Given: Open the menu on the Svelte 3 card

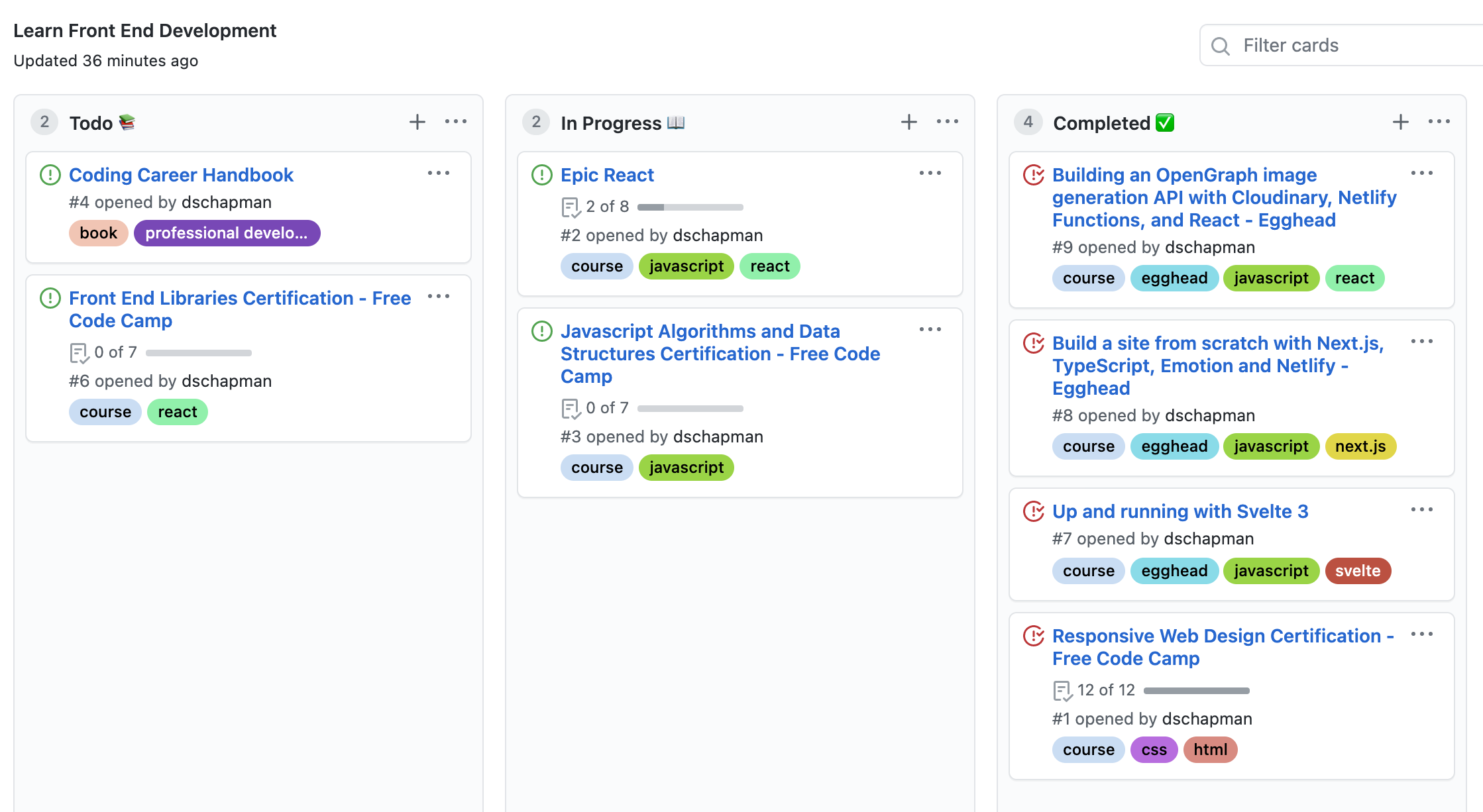Looking at the screenshot, I should 1422,509.
